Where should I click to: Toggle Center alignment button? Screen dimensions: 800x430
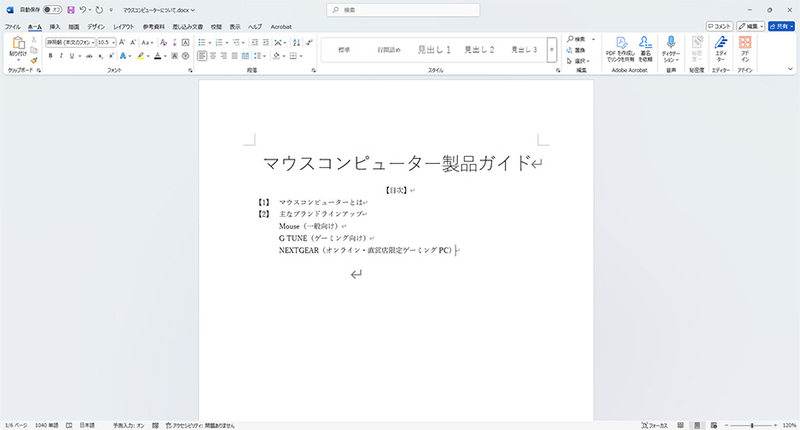tap(213, 56)
